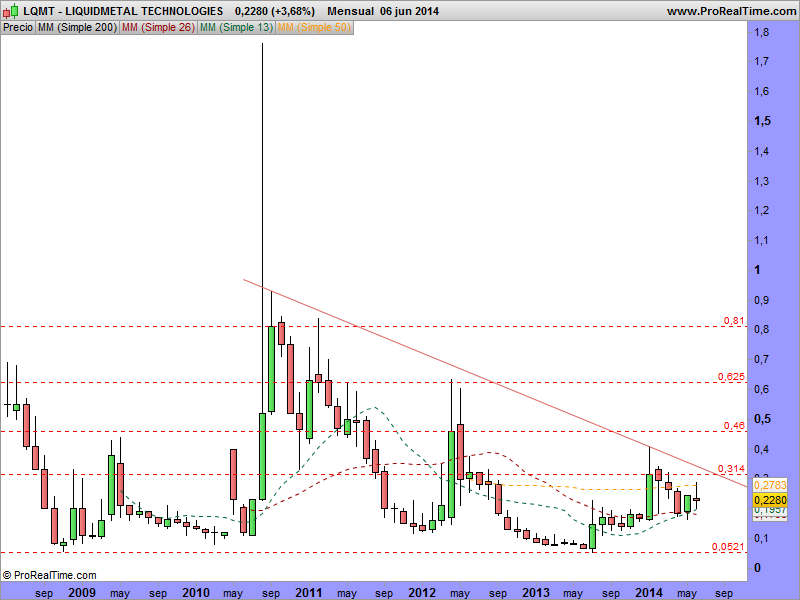Click the 2013 year label on time axis
Screen dimensions: 800x600
[x=536, y=593]
